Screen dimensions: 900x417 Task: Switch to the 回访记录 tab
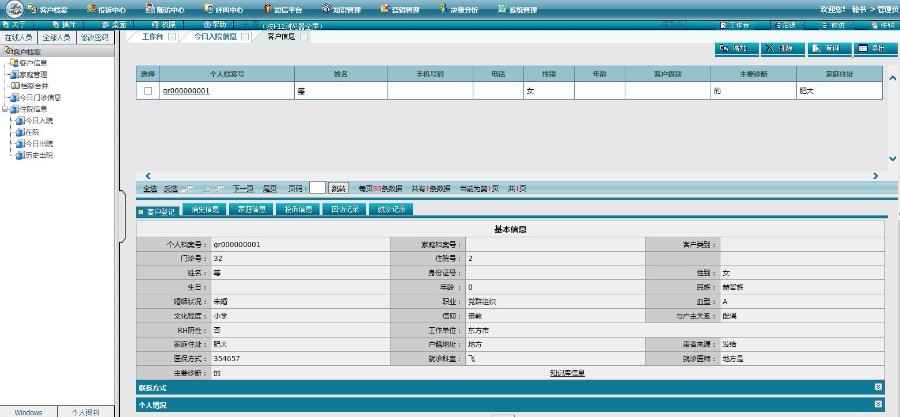pyautogui.click(x=346, y=211)
